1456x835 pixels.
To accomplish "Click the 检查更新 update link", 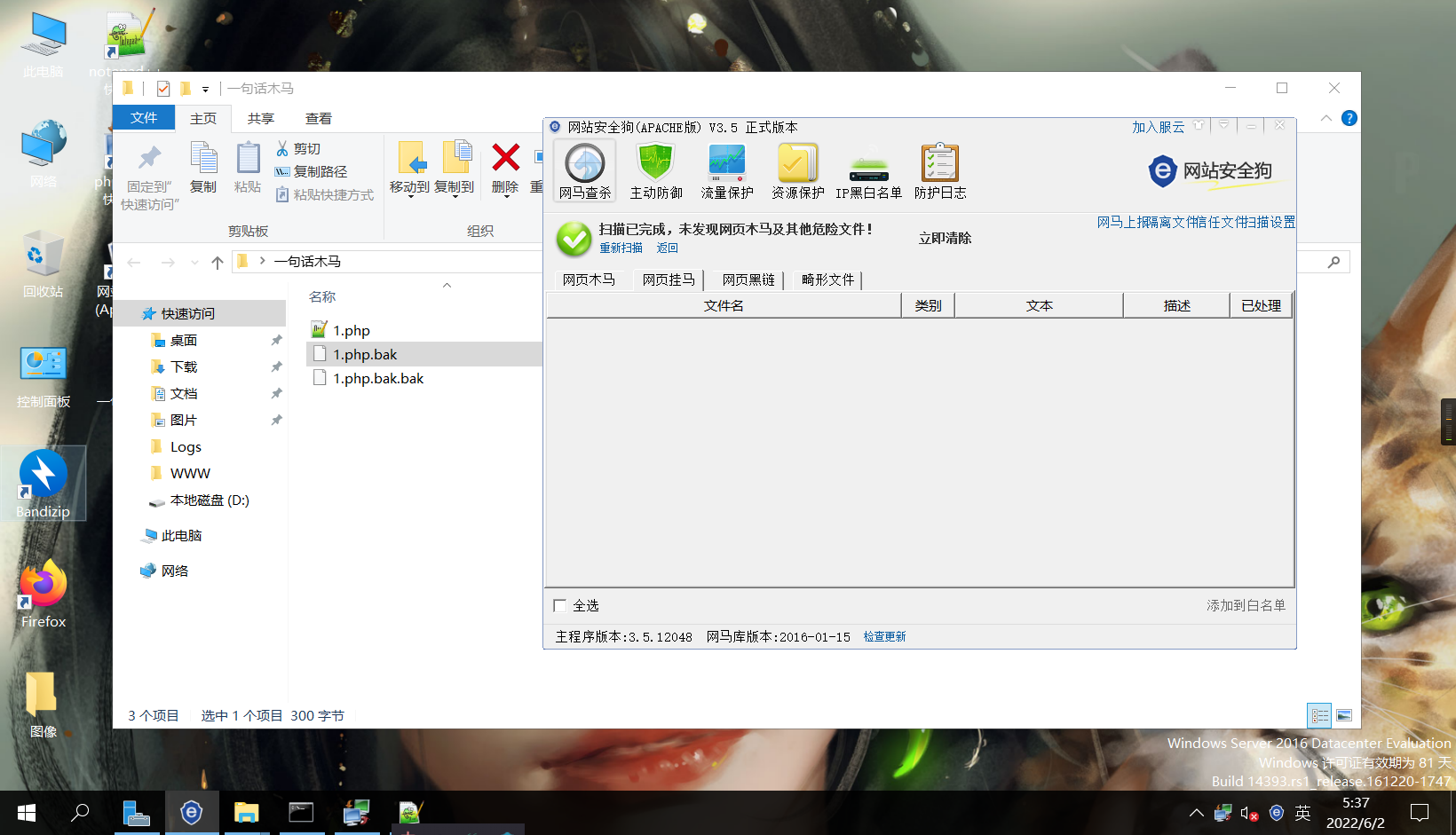I will [883, 636].
